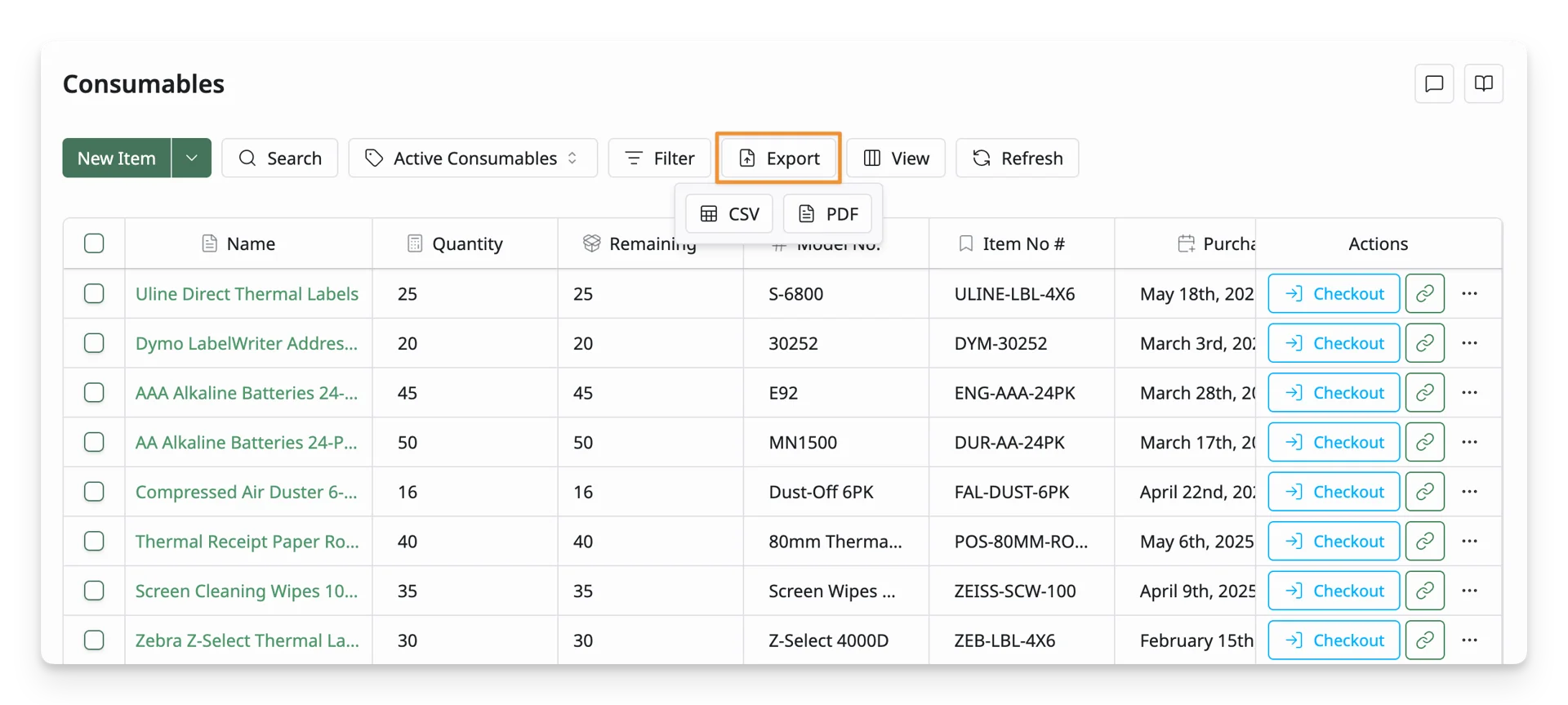Expand the New Item dropdown arrow
Image resolution: width=1568 pixels, height=705 pixels.
click(x=192, y=158)
